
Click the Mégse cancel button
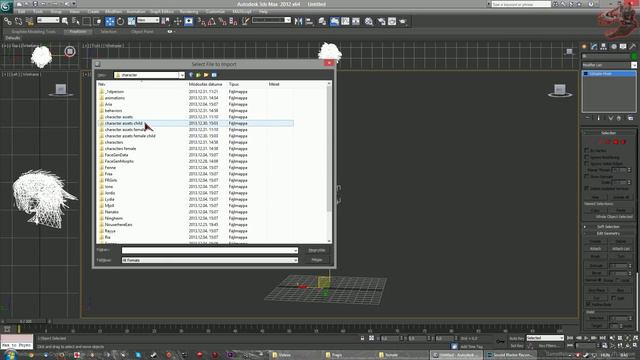317,260
